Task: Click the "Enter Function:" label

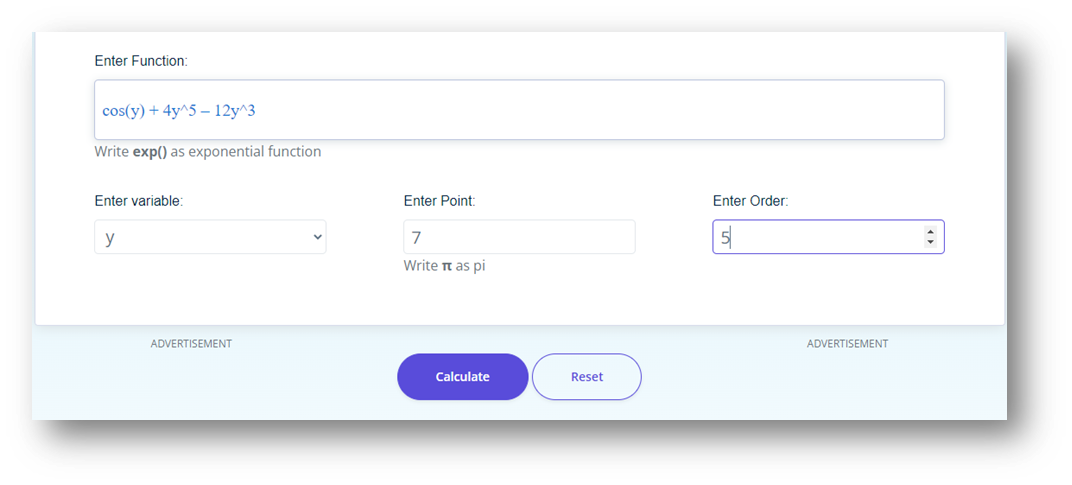Action: pyautogui.click(x=141, y=61)
